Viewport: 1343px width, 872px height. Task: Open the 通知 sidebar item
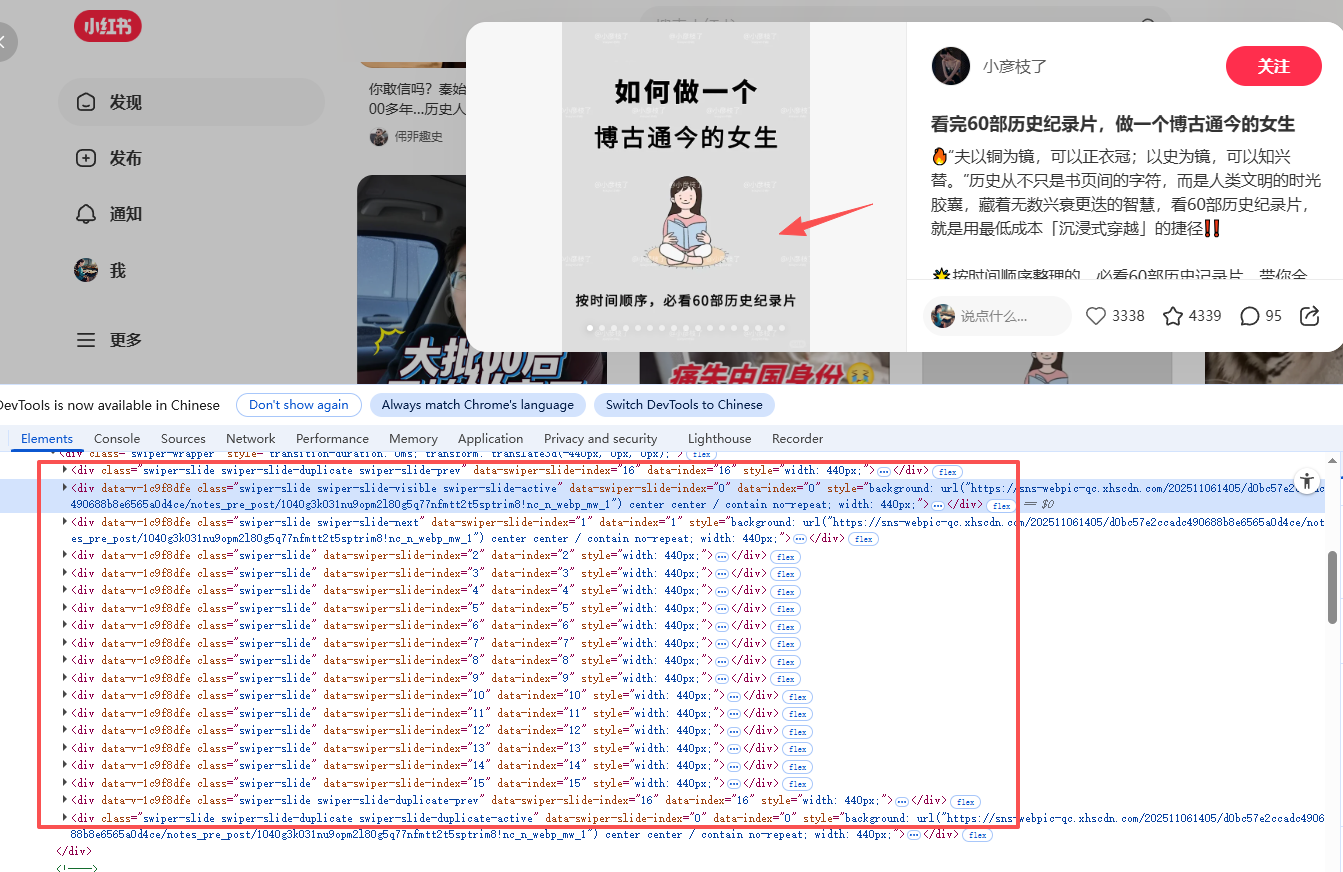tap(190, 214)
